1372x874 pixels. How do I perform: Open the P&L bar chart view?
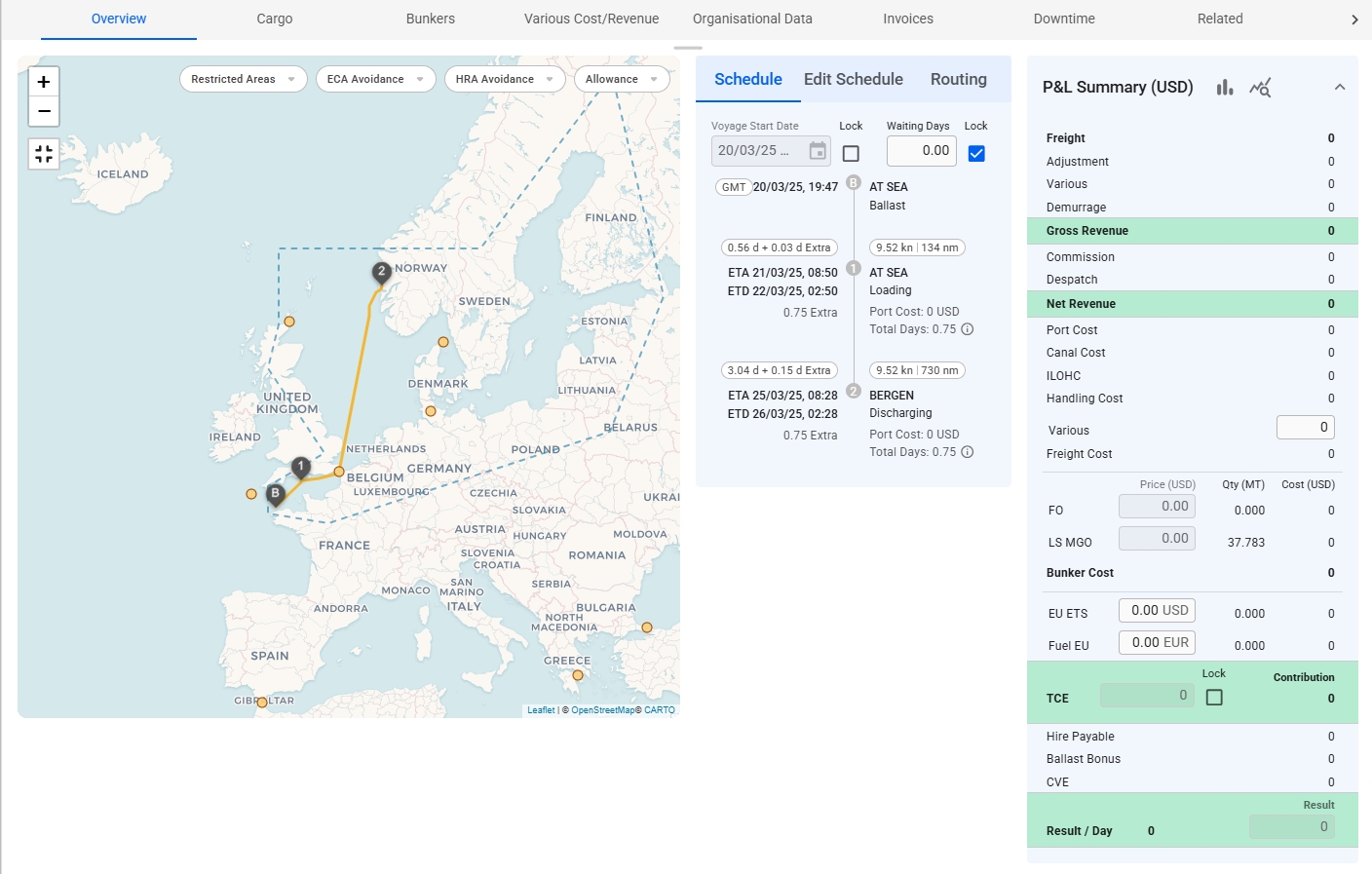[1225, 88]
